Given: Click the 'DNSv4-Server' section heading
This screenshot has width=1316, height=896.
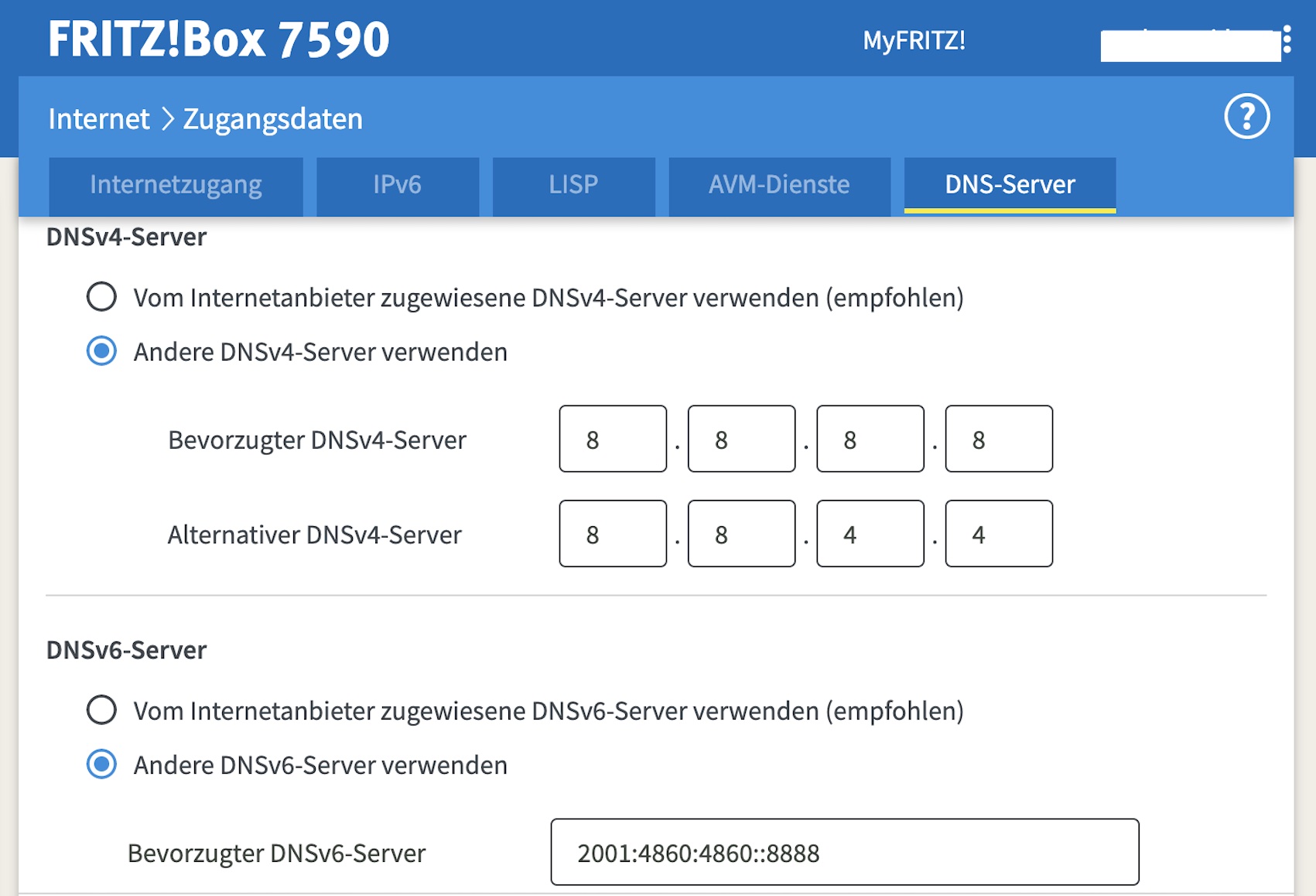Looking at the screenshot, I should coord(127,237).
